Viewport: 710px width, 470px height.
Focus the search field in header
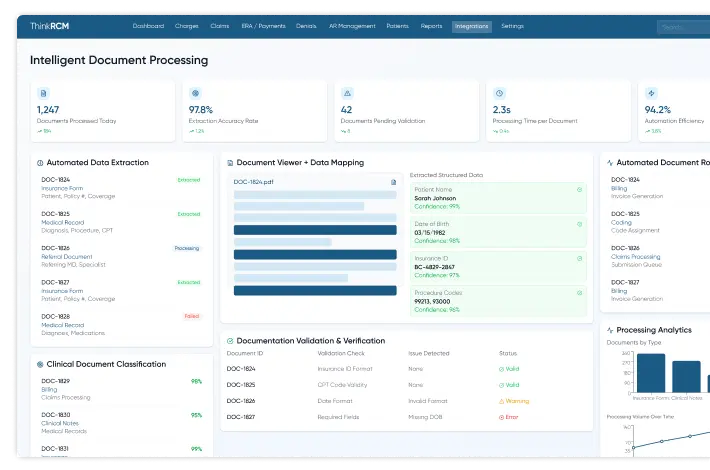[x=683, y=27]
